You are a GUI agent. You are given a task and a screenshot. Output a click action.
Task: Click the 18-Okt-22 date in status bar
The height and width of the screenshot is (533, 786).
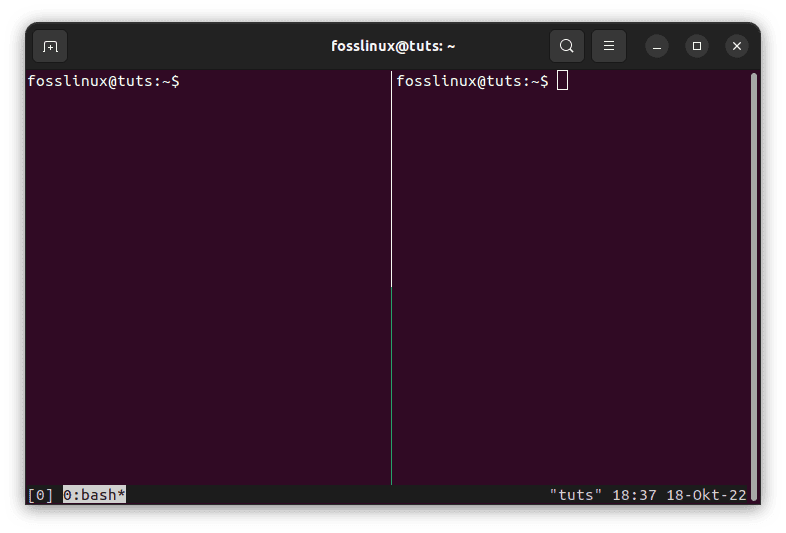point(705,495)
